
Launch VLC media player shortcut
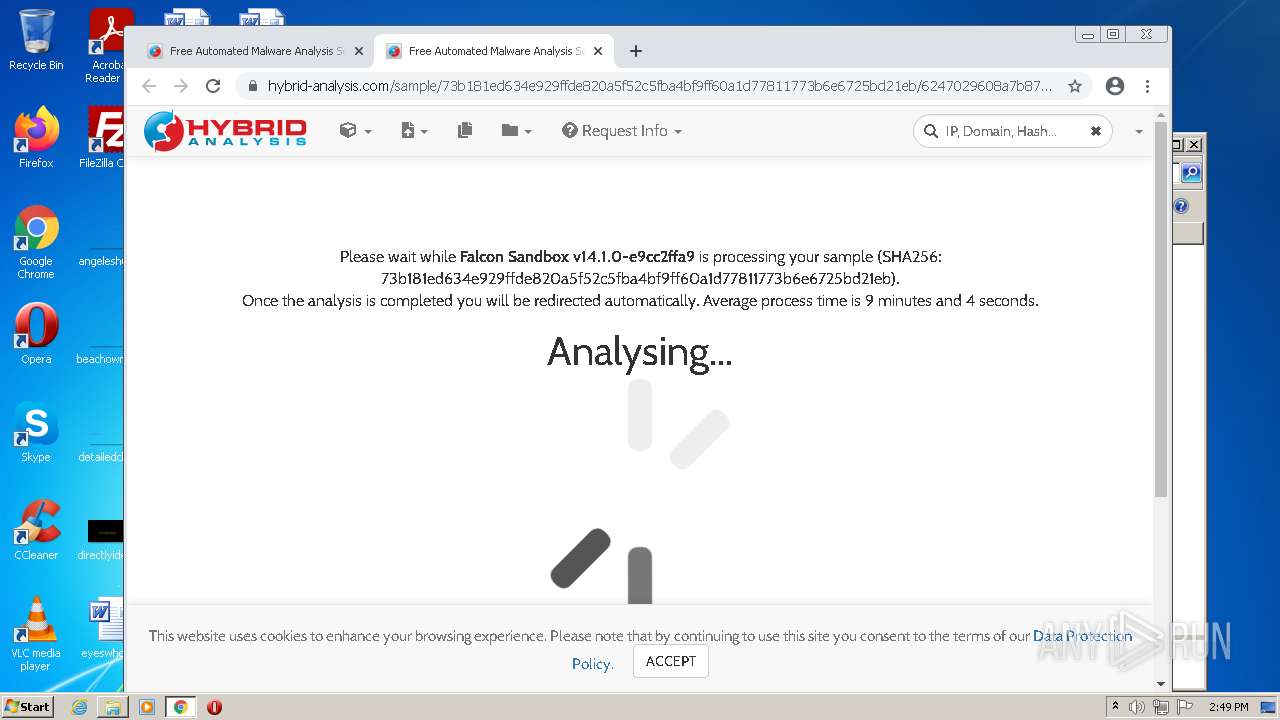tap(36, 634)
